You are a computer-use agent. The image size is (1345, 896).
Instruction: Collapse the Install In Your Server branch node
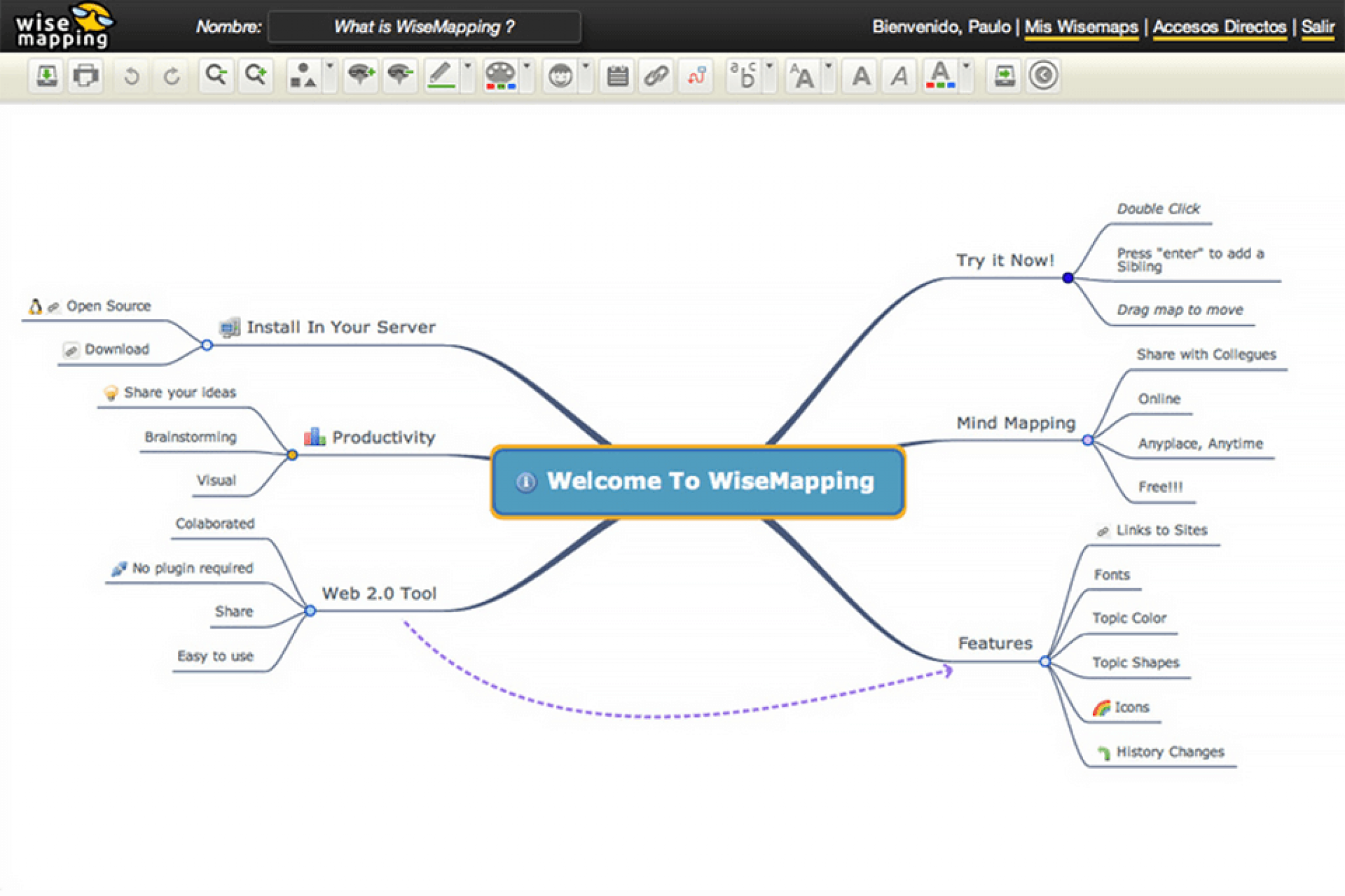point(207,345)
